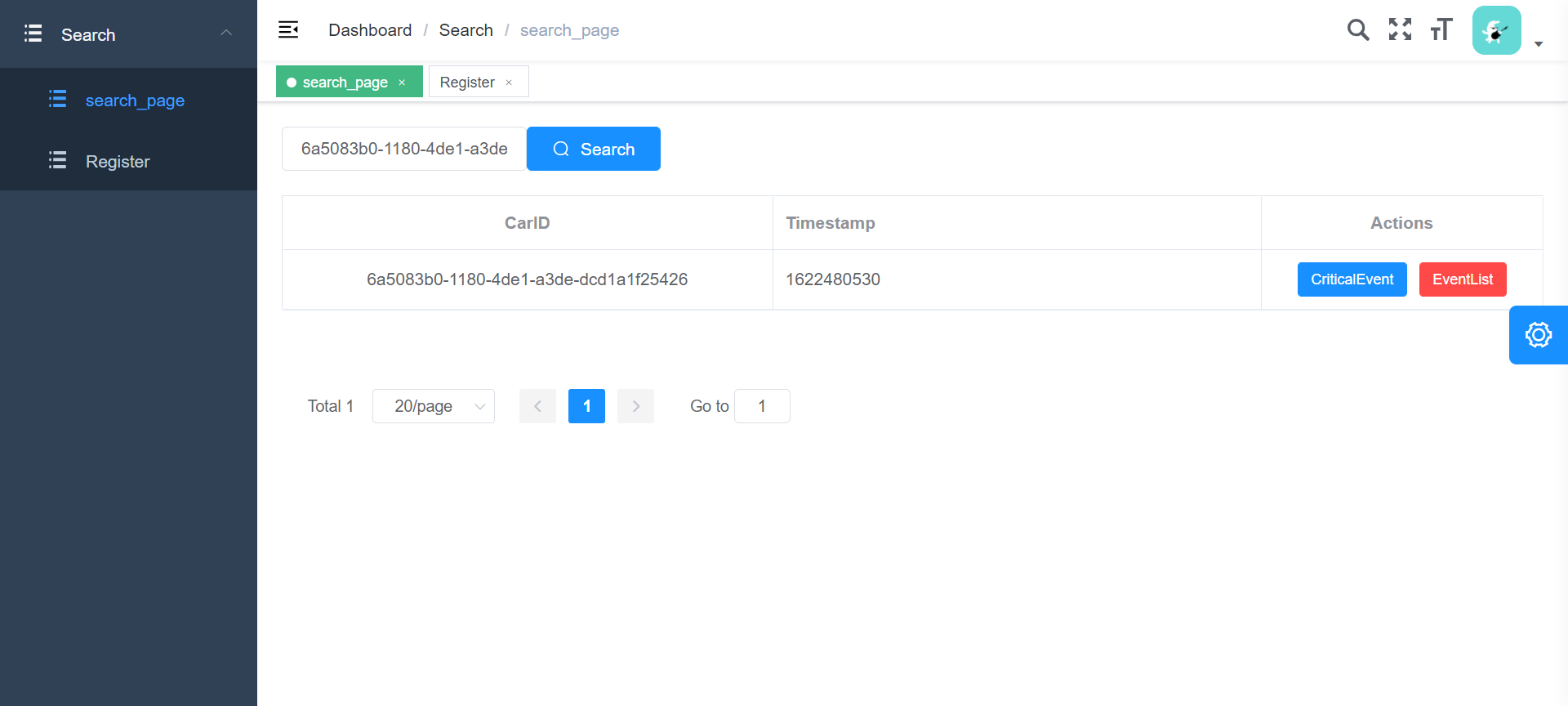Click the blue Search button
1568x706 pixels.
[594, 149]
